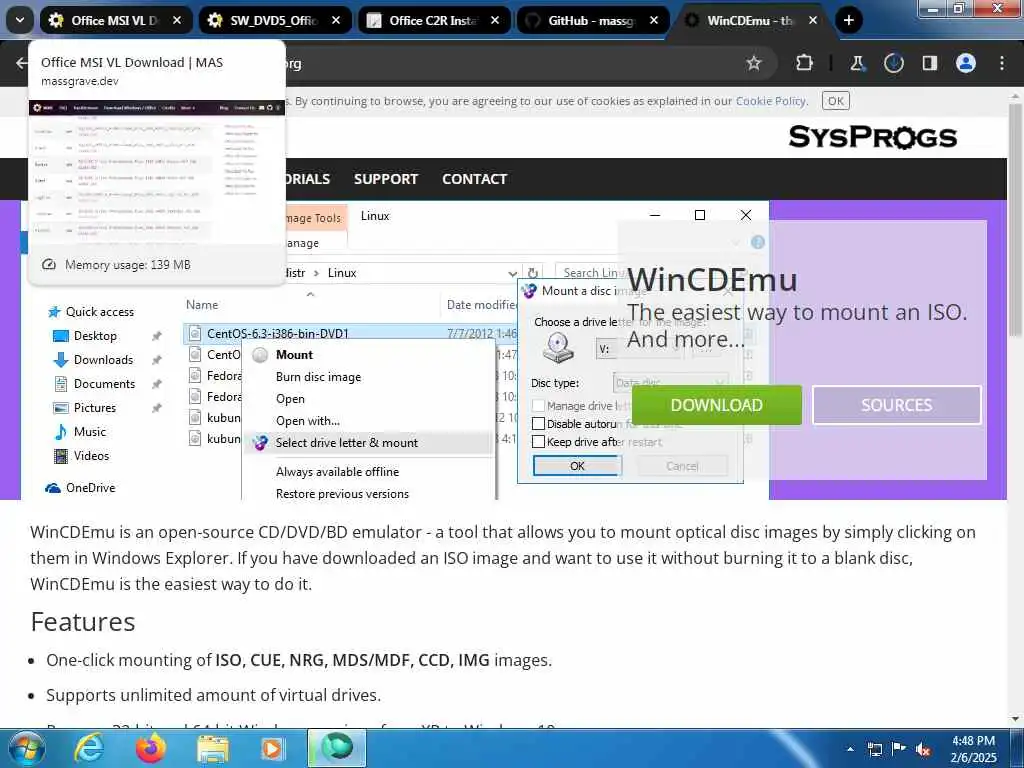This screenshot has width=1024, height=768.
Task: Click the CentOS-6.3-i386-bin-DVD1 file row
Action: [x=349, y=333]
